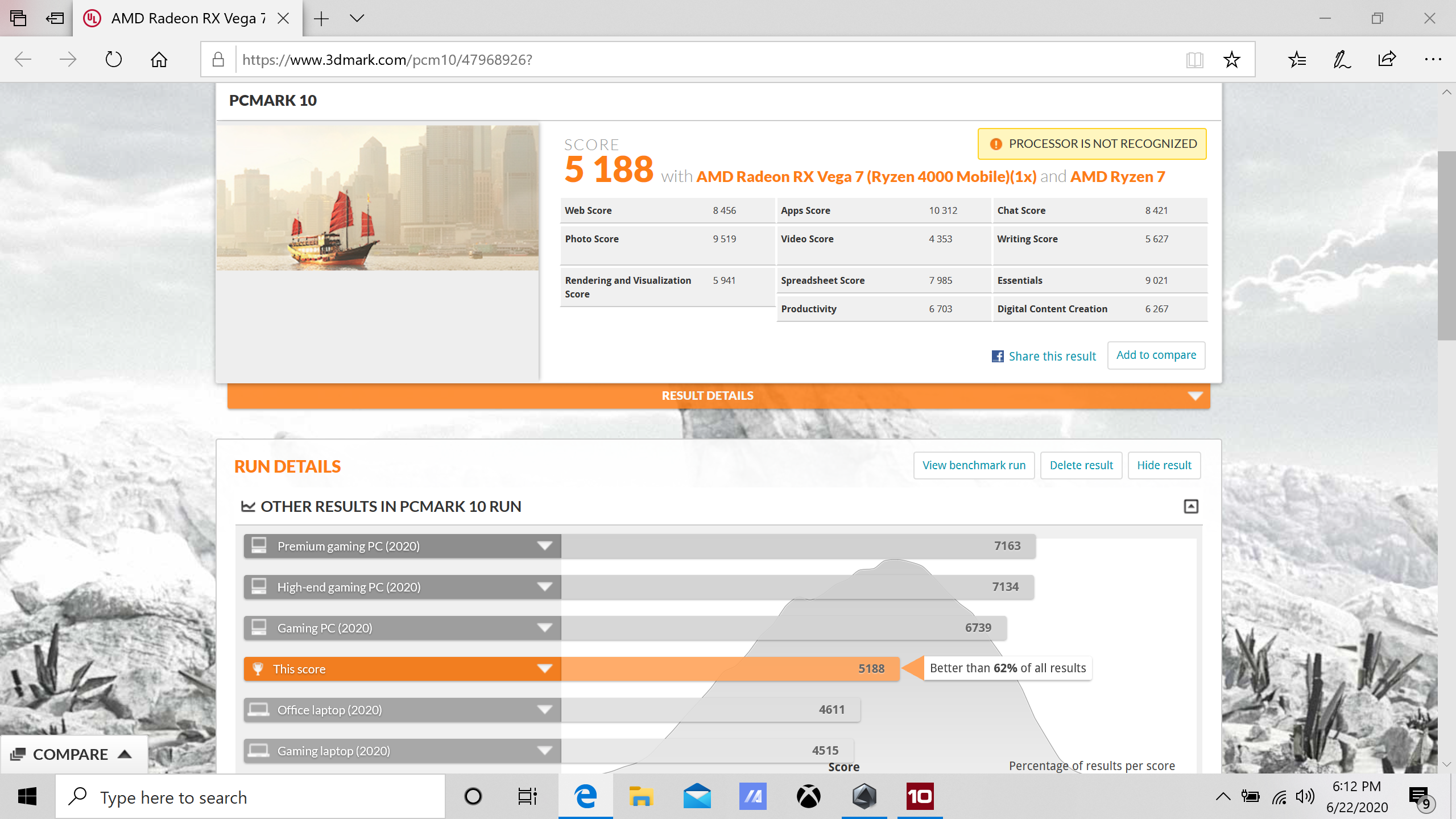Click the browser back arrow

click(23, 59)
